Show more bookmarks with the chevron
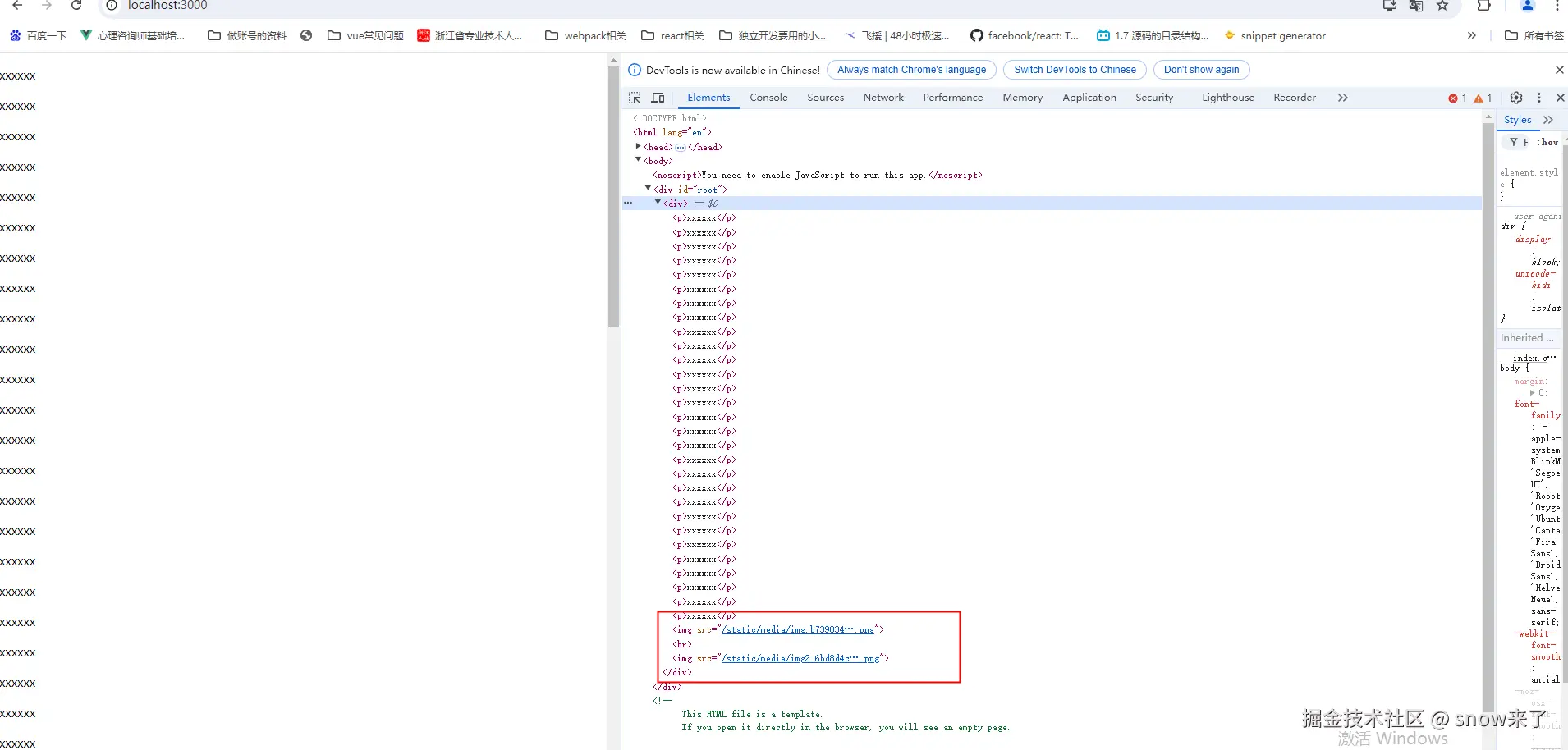The width and height of the screenshot is (1568, 750). click(x=1472, y=36)
